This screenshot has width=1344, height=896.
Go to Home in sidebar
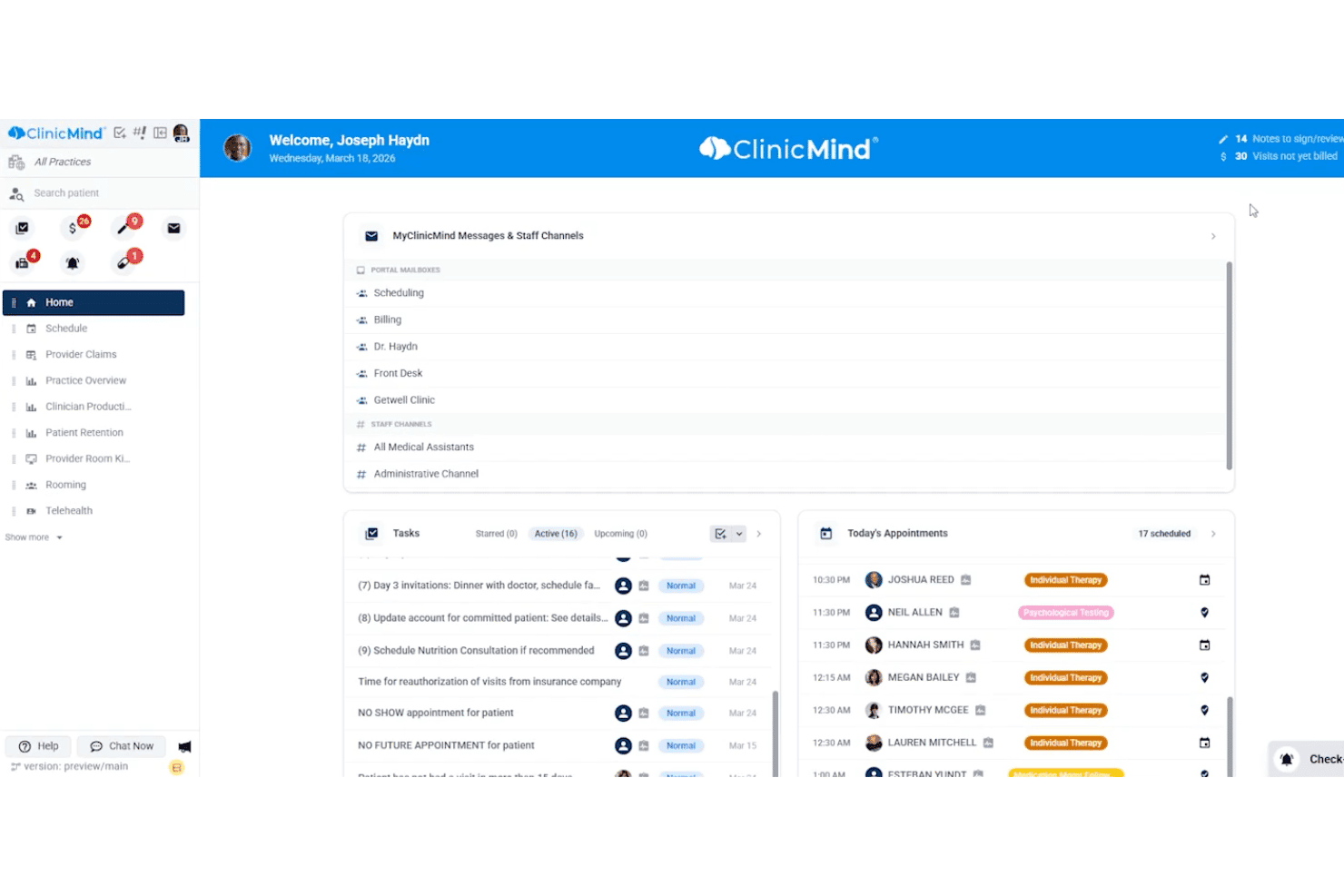(x=94, y=303)
